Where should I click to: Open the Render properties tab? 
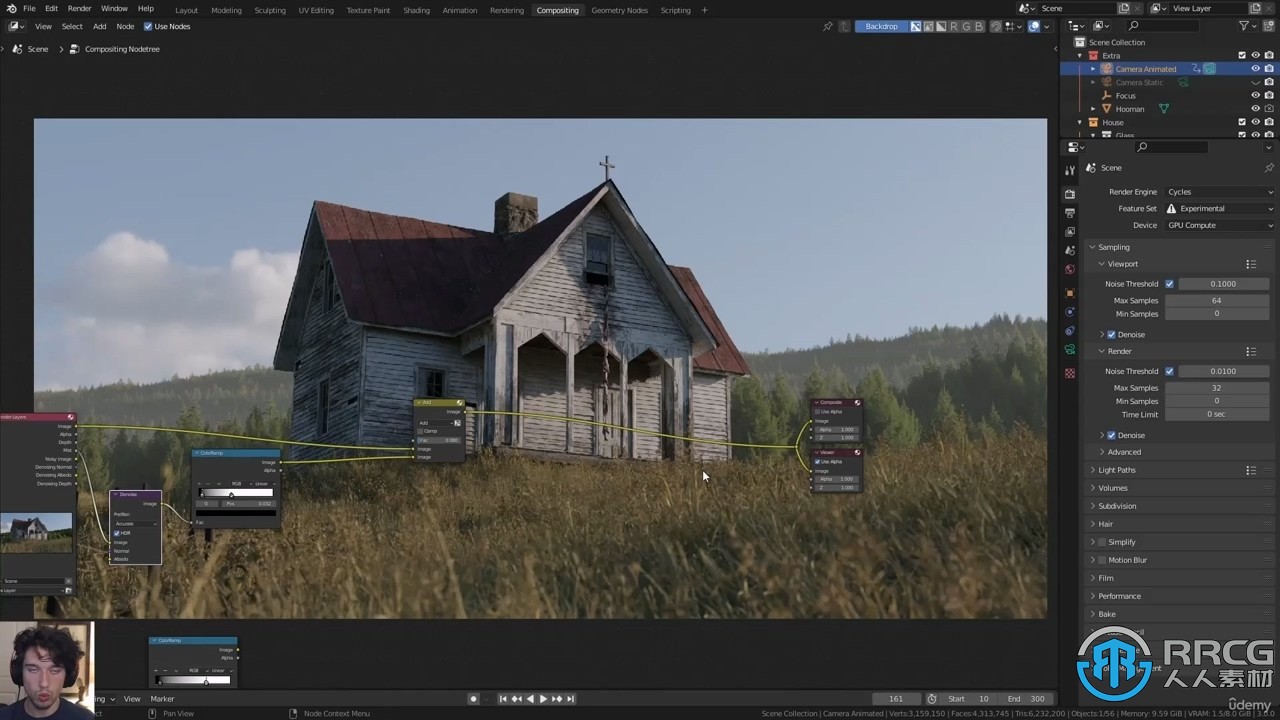pos(1070,194)
